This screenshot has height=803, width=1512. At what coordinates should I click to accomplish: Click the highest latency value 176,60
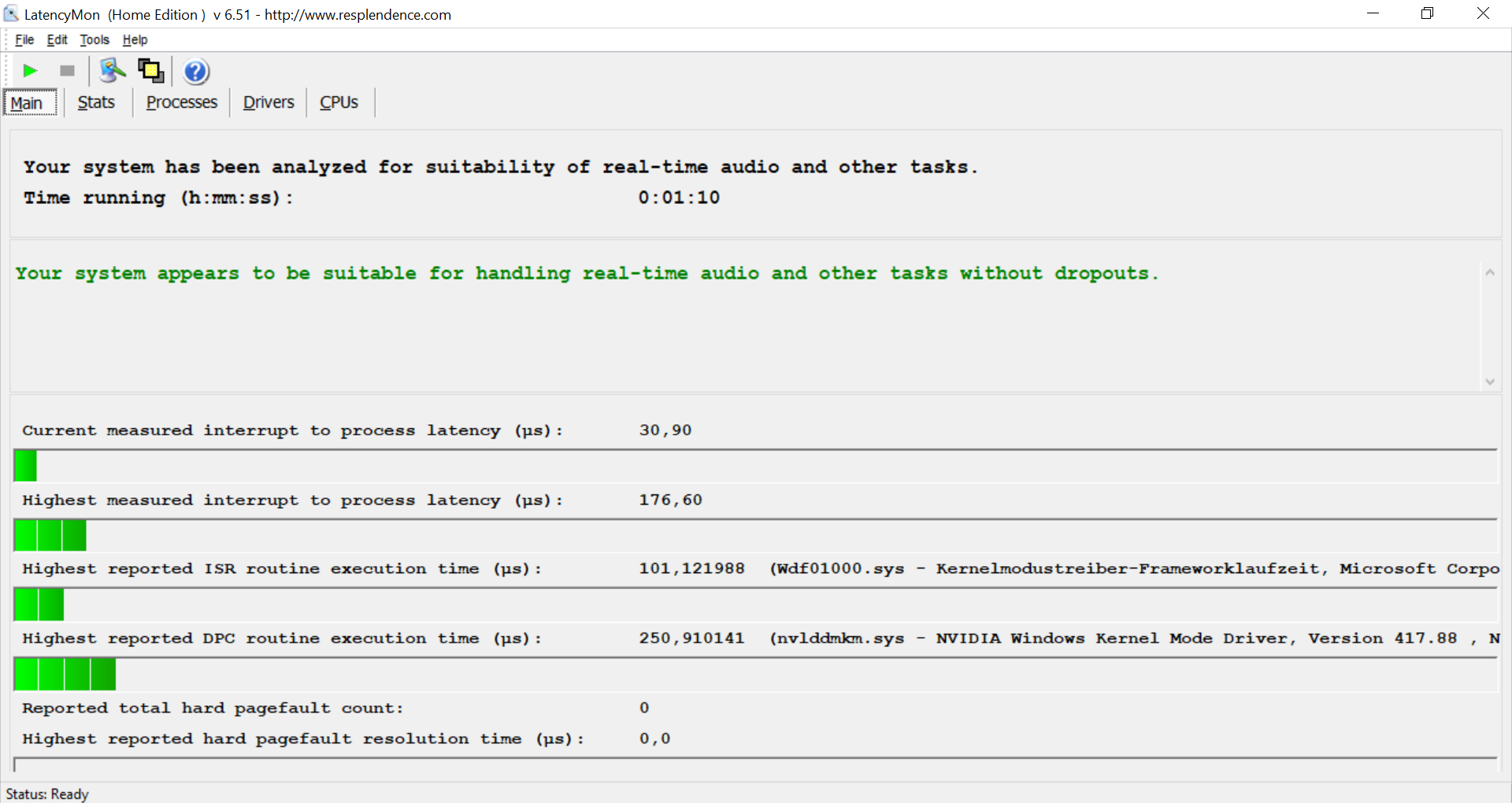(670, 500)
